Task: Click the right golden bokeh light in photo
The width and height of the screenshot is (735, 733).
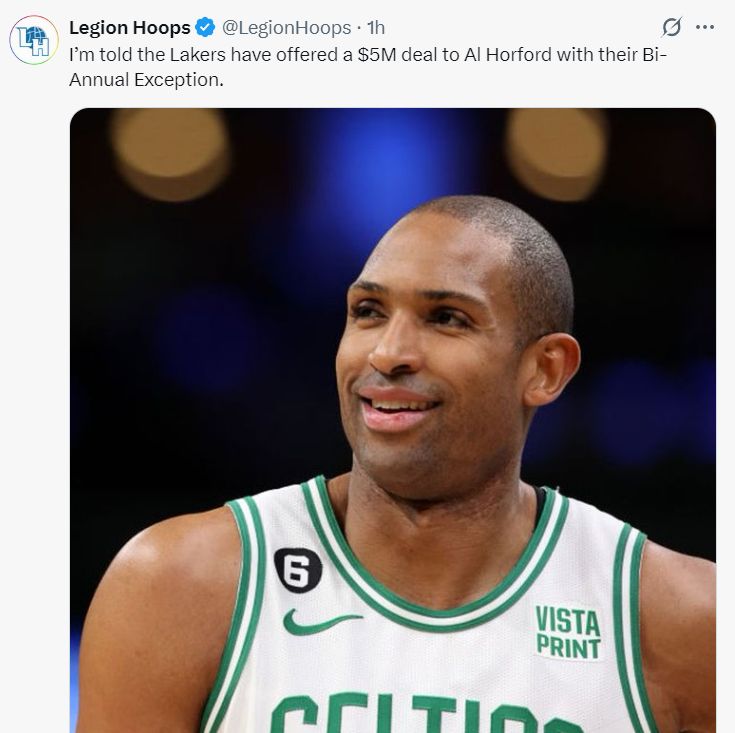Action: pyautogui.click(x=558, y=154)
